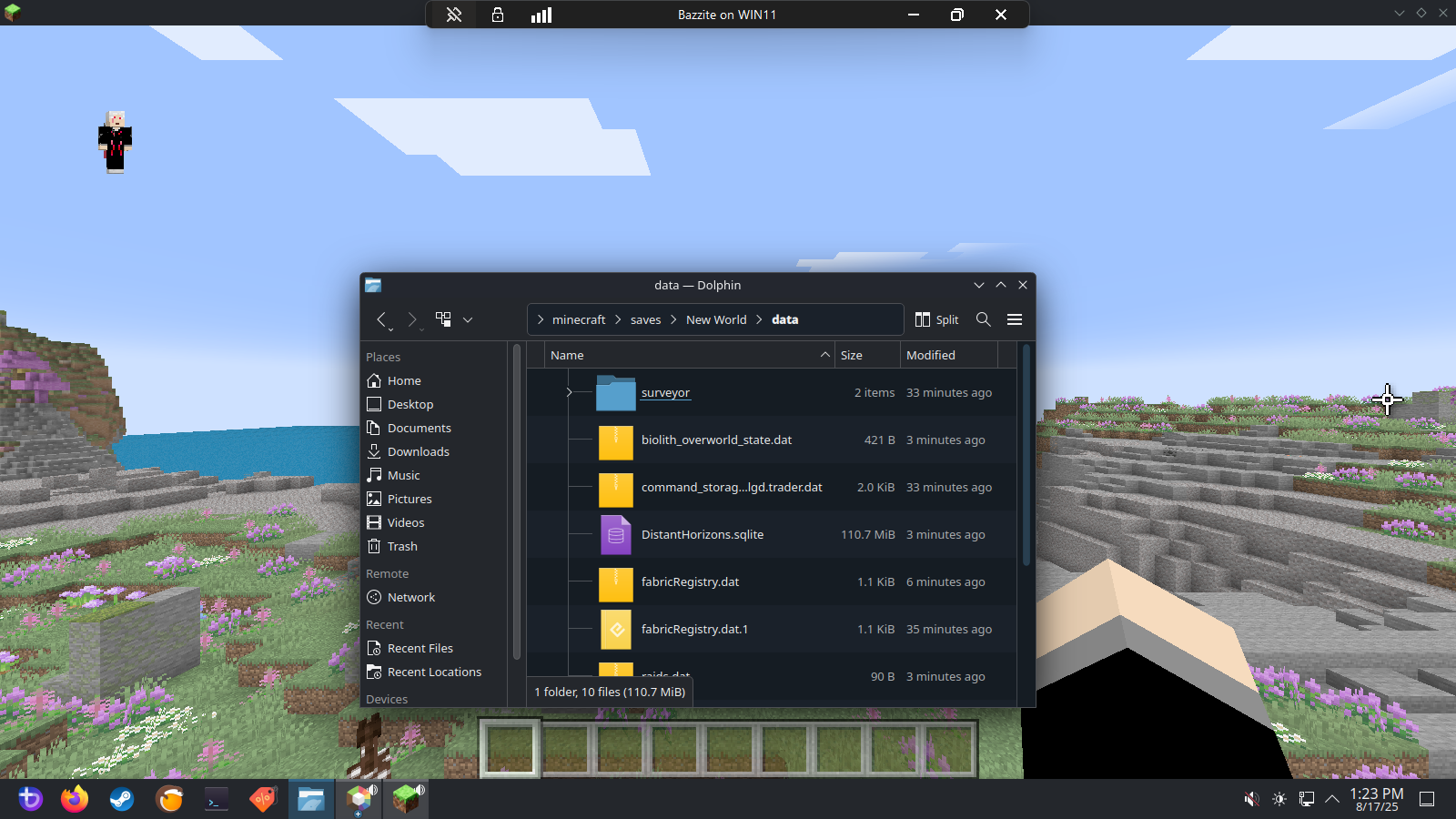Screen dimensions: 1456x819
Task: Open Recent Locations in Places panel
Action: point(435,672)
